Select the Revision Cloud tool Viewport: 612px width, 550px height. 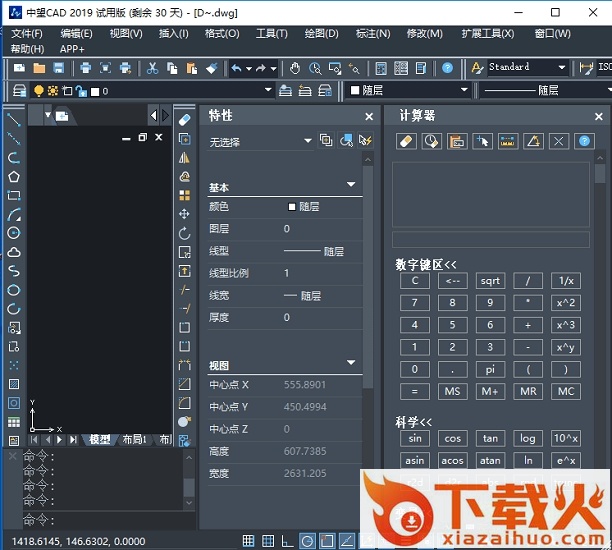14,252
